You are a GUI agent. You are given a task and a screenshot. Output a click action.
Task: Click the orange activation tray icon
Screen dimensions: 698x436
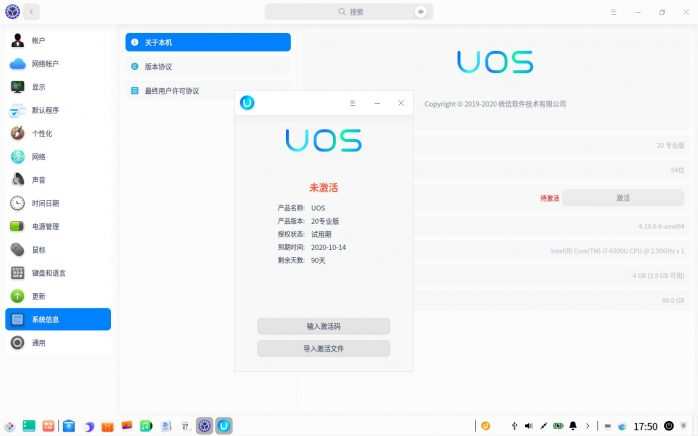click(x=486, y=426)
